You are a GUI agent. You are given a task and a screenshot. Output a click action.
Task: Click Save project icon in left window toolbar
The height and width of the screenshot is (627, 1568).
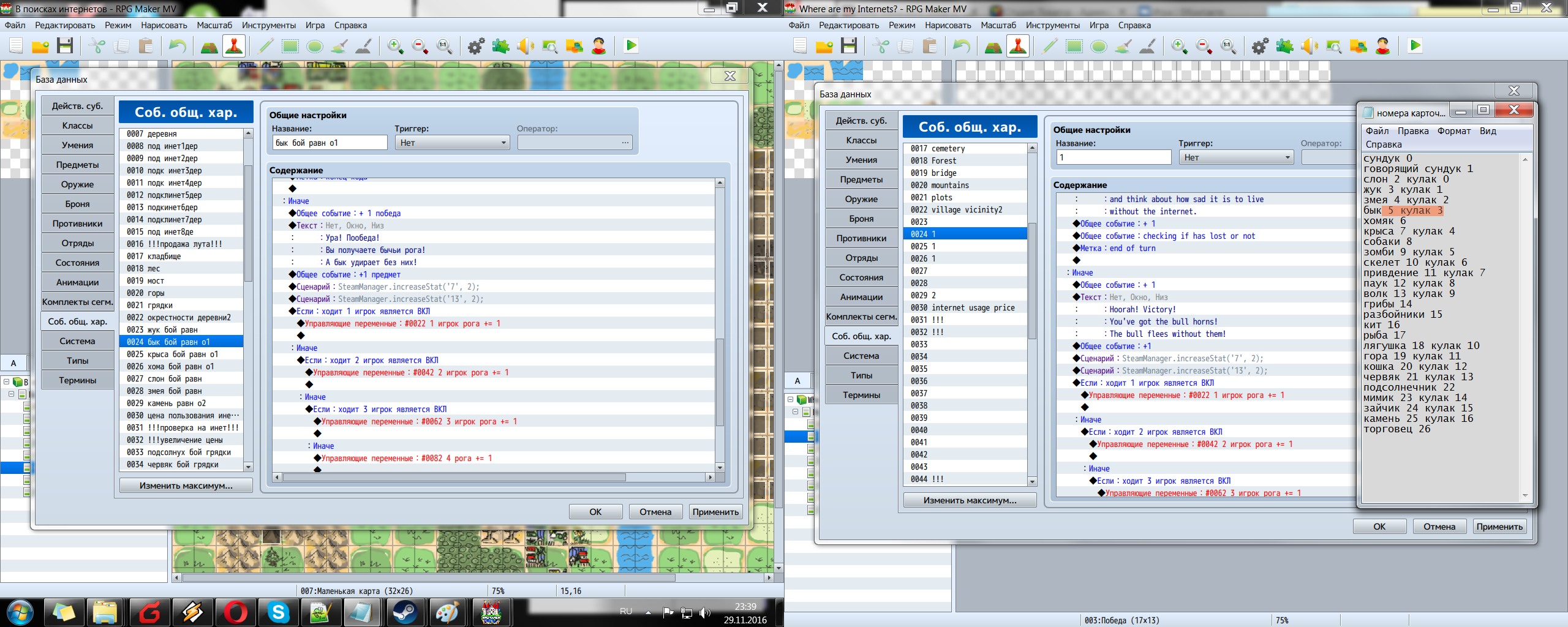(65, 46)
